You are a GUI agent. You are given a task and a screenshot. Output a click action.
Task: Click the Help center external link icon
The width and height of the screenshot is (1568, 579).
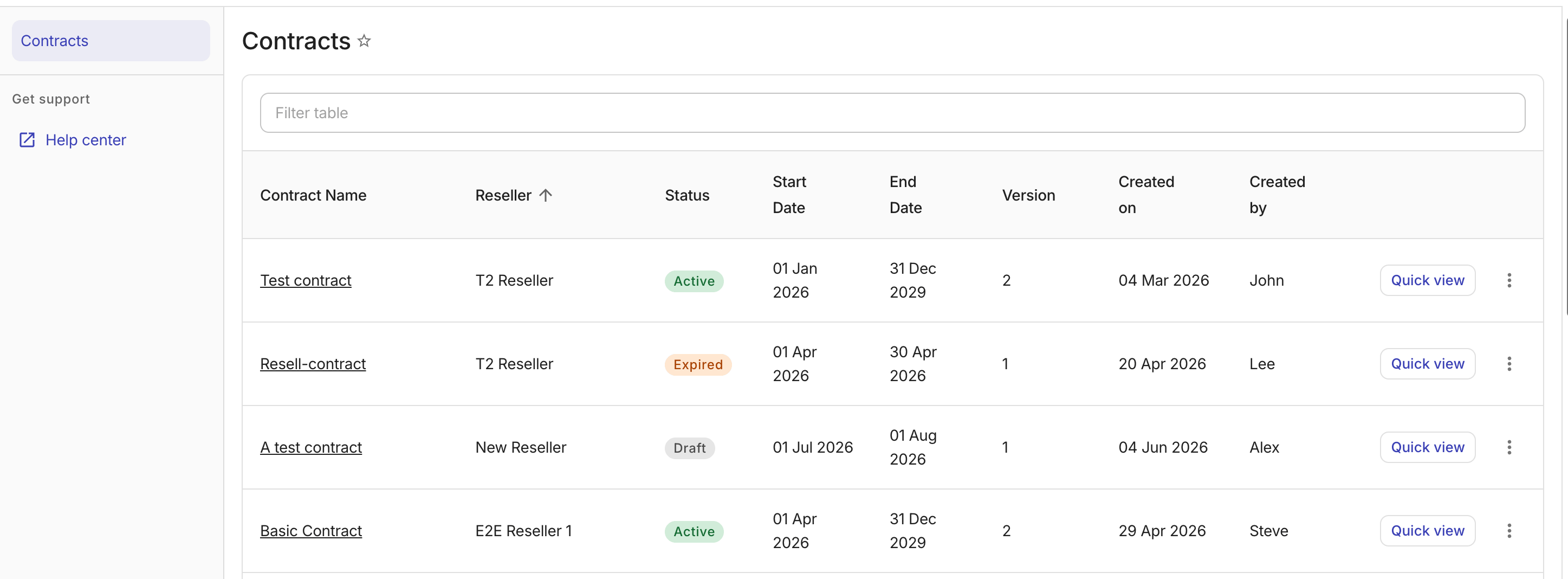point(28,140)
